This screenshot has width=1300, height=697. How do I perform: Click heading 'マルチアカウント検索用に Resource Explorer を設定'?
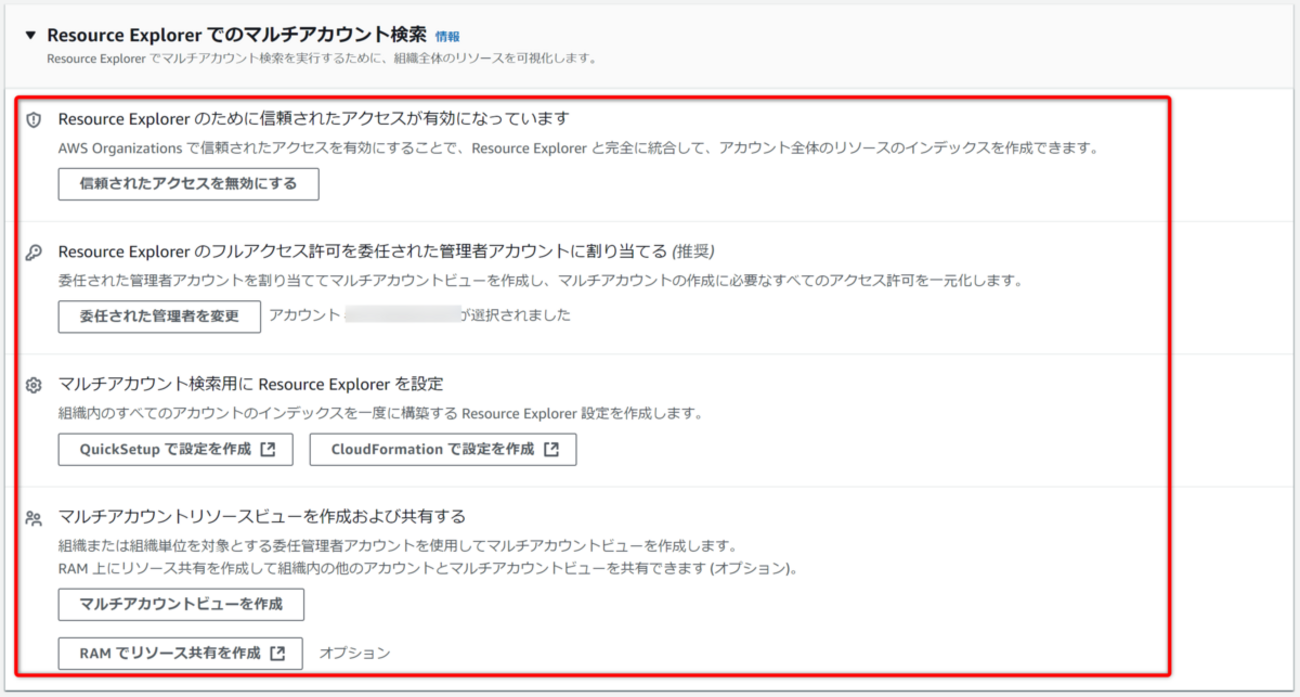pos(250,384)
